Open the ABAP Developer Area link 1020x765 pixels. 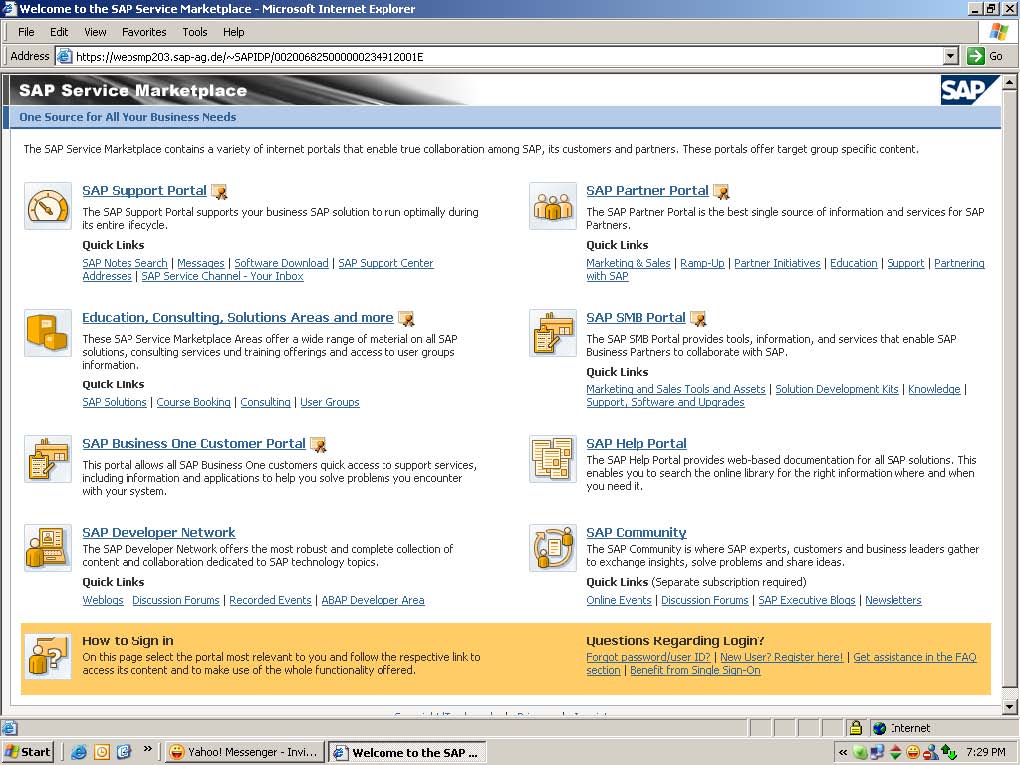[x=373, y=600]
